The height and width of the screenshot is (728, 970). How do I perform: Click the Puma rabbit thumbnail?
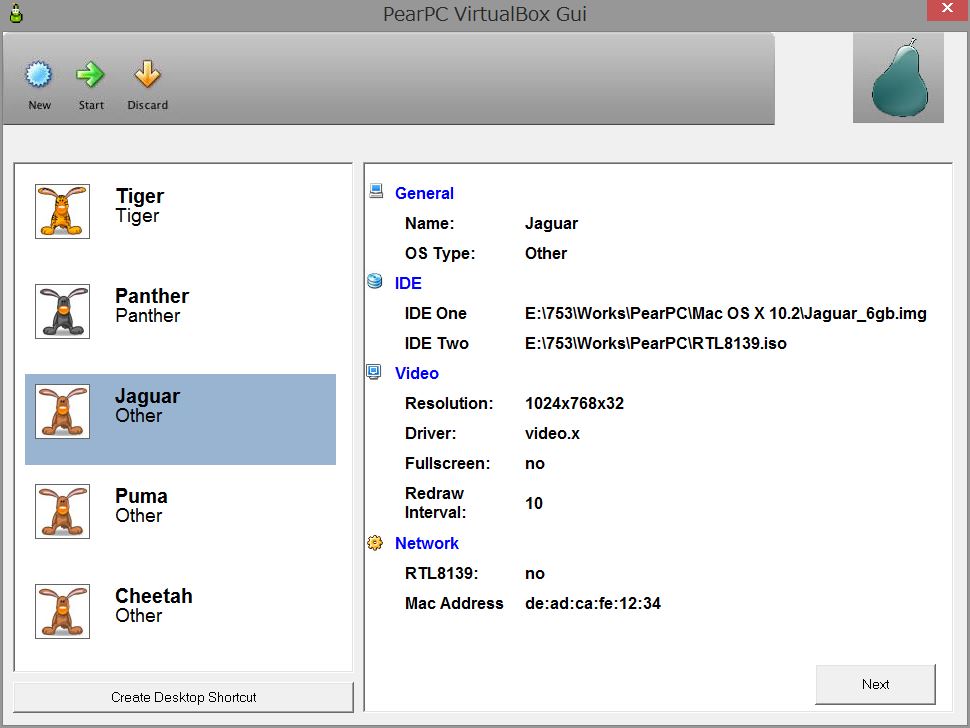pyautogui.click(x=62, y=512)
